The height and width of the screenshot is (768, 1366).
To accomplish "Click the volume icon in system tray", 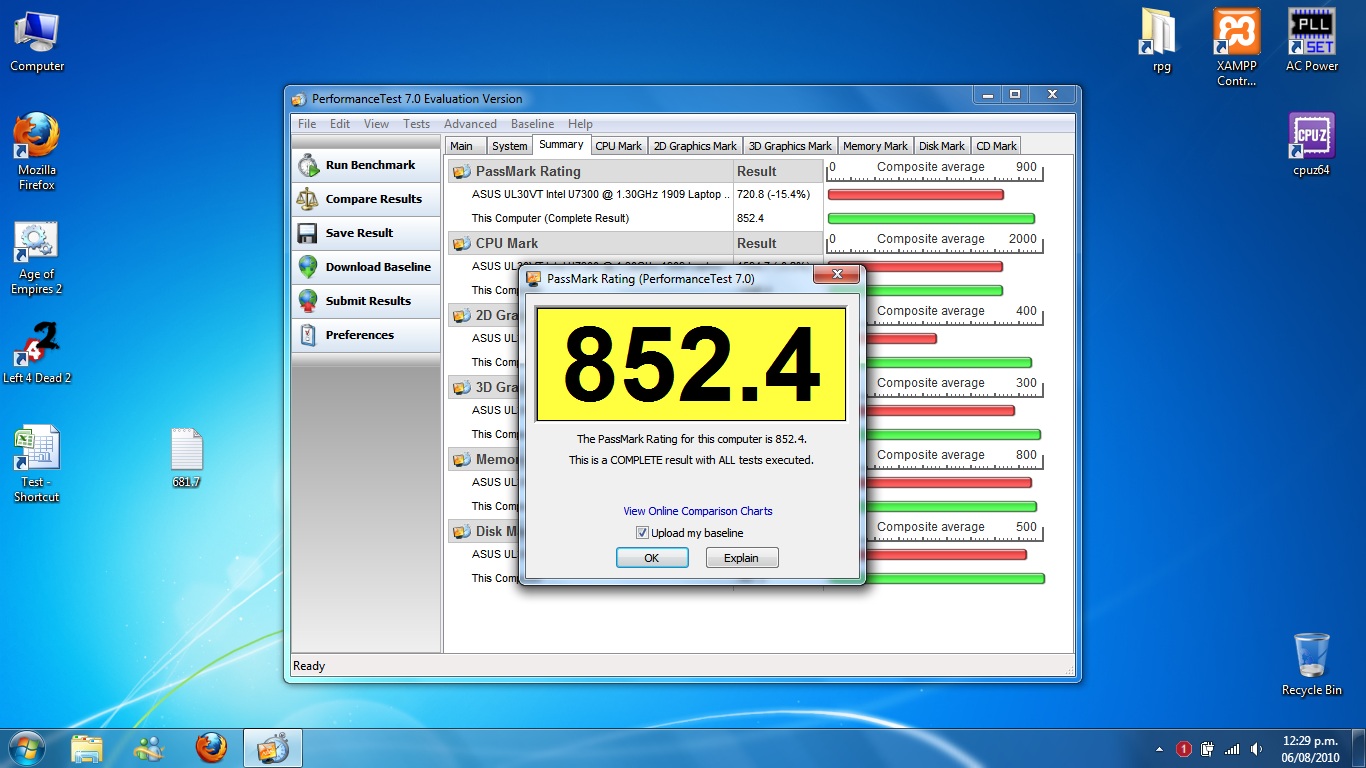I will coord(1257,749).
